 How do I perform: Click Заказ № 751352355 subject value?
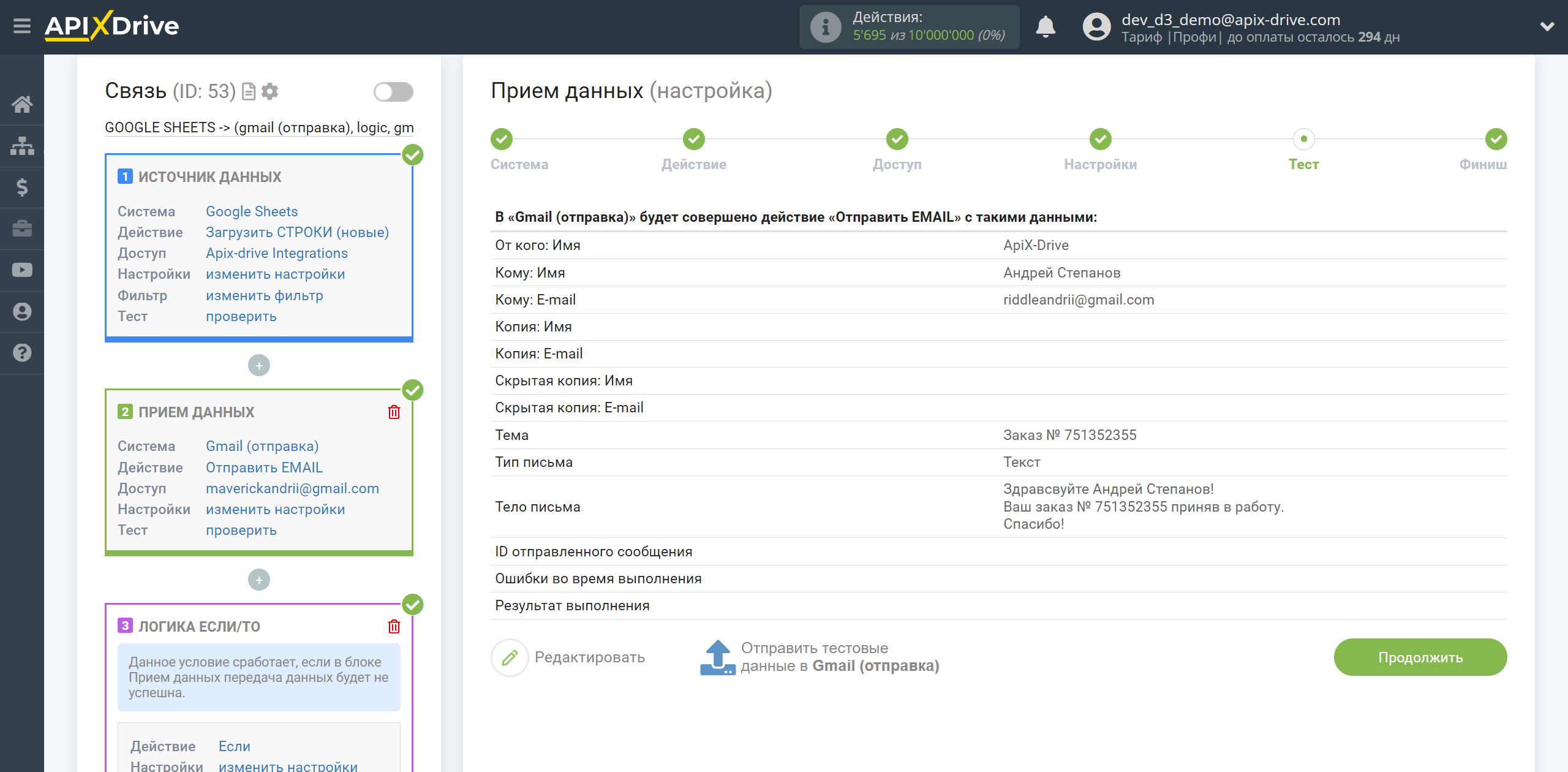(x=1069, y=435)
